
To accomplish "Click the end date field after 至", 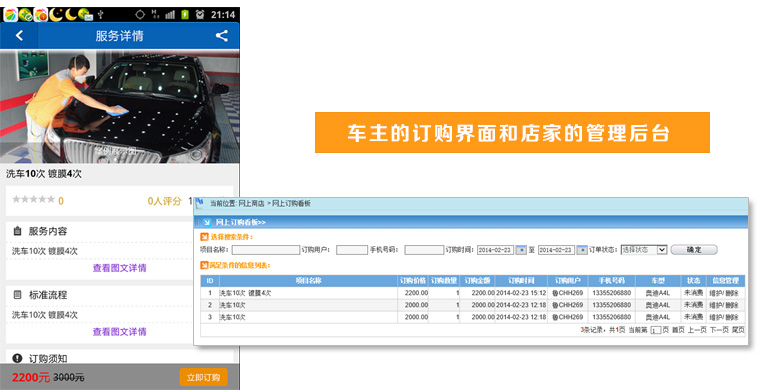I will point(556,250).
